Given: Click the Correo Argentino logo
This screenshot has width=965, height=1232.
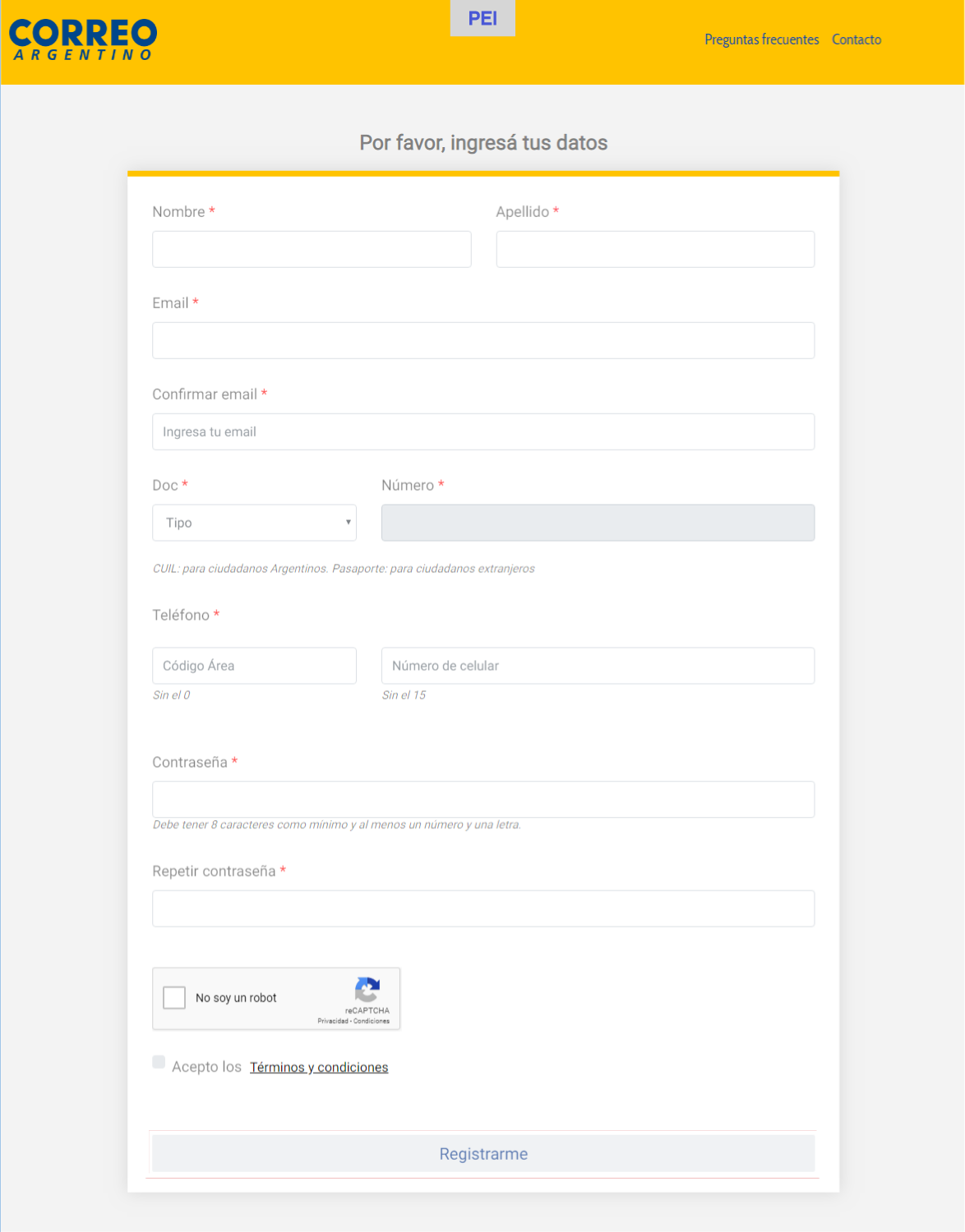Looking at the screenshot, I should [x=82, y=40].
